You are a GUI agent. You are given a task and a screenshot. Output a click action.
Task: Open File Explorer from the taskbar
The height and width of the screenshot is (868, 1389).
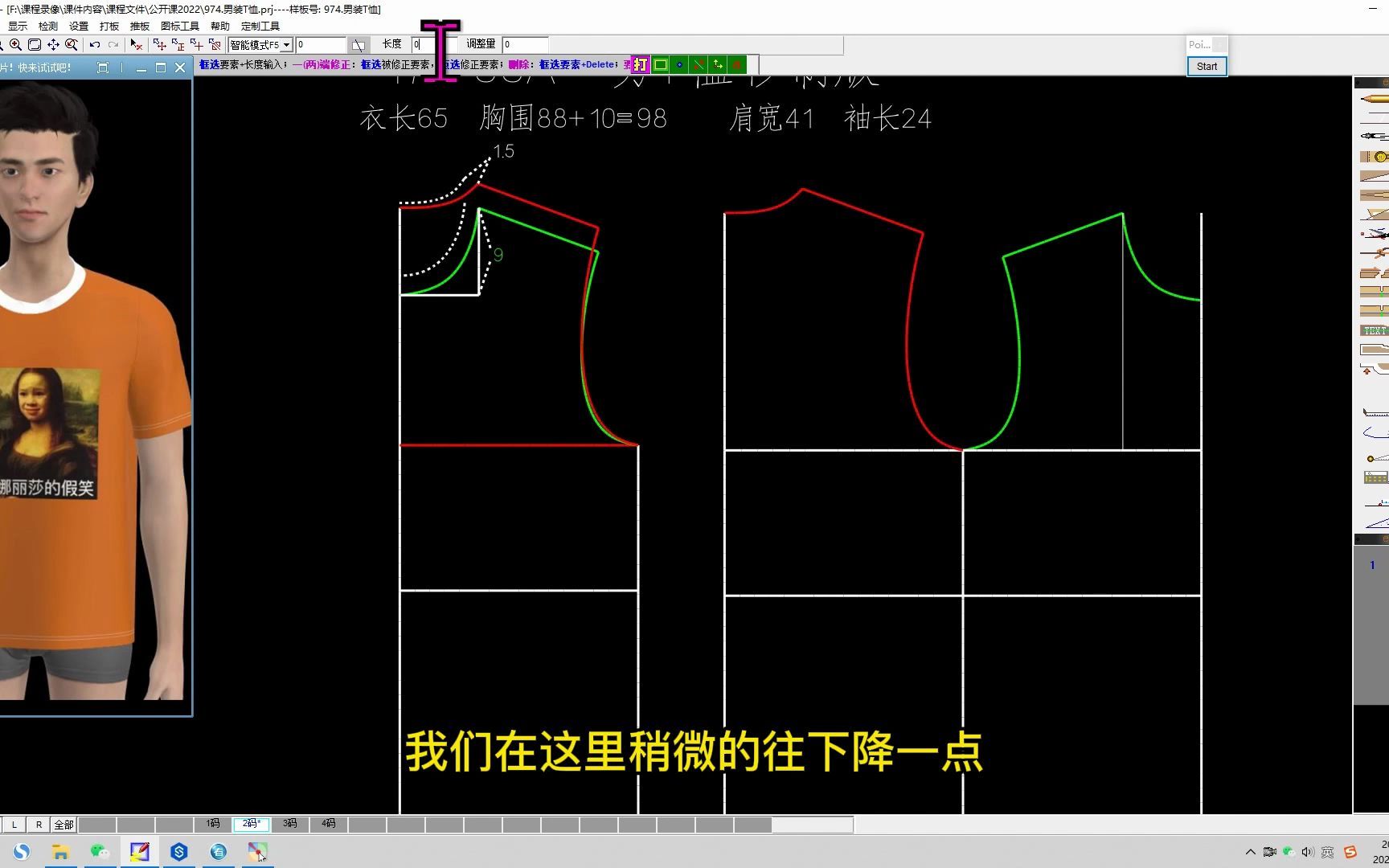[60, 852]
